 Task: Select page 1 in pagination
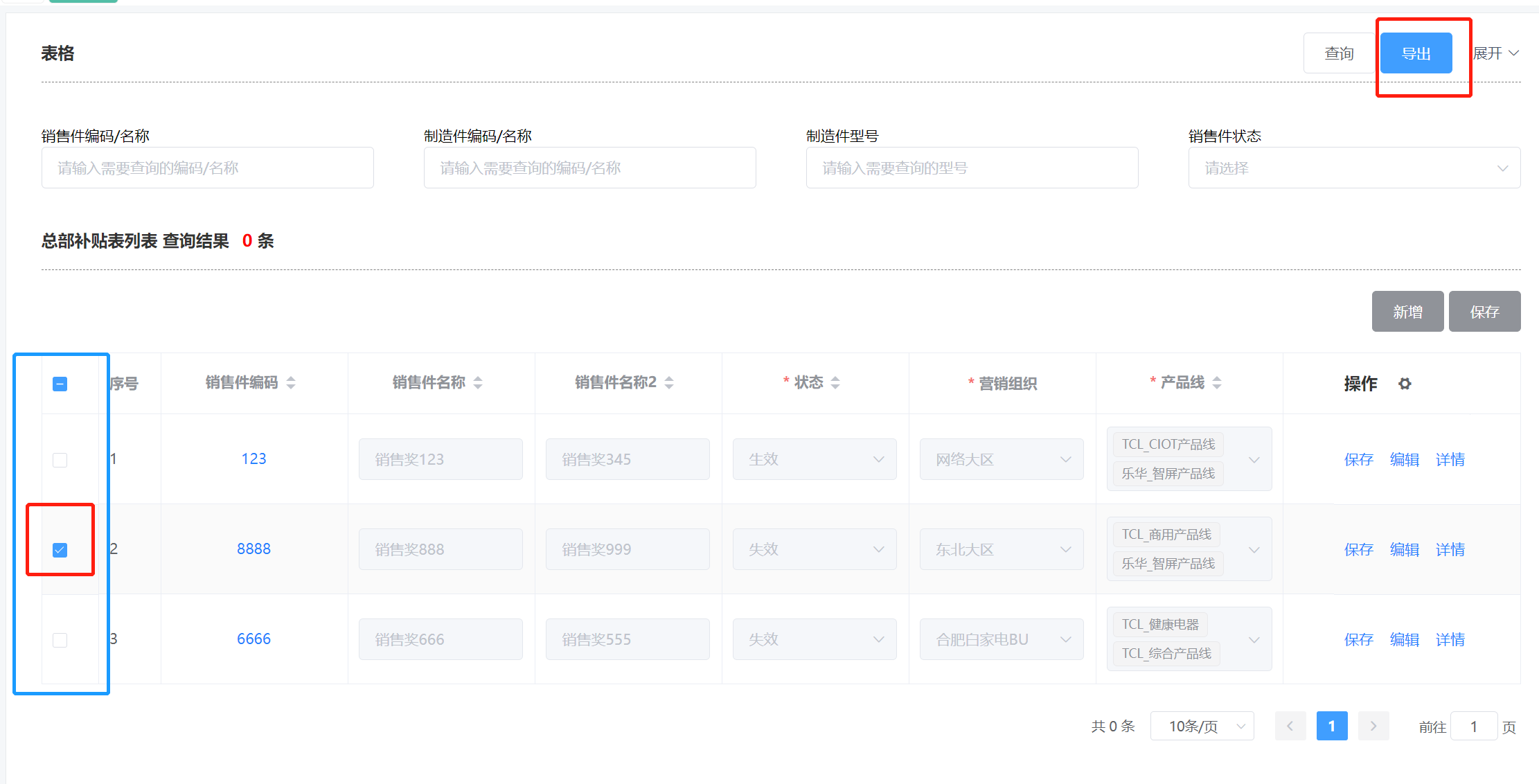(1331, 726)
